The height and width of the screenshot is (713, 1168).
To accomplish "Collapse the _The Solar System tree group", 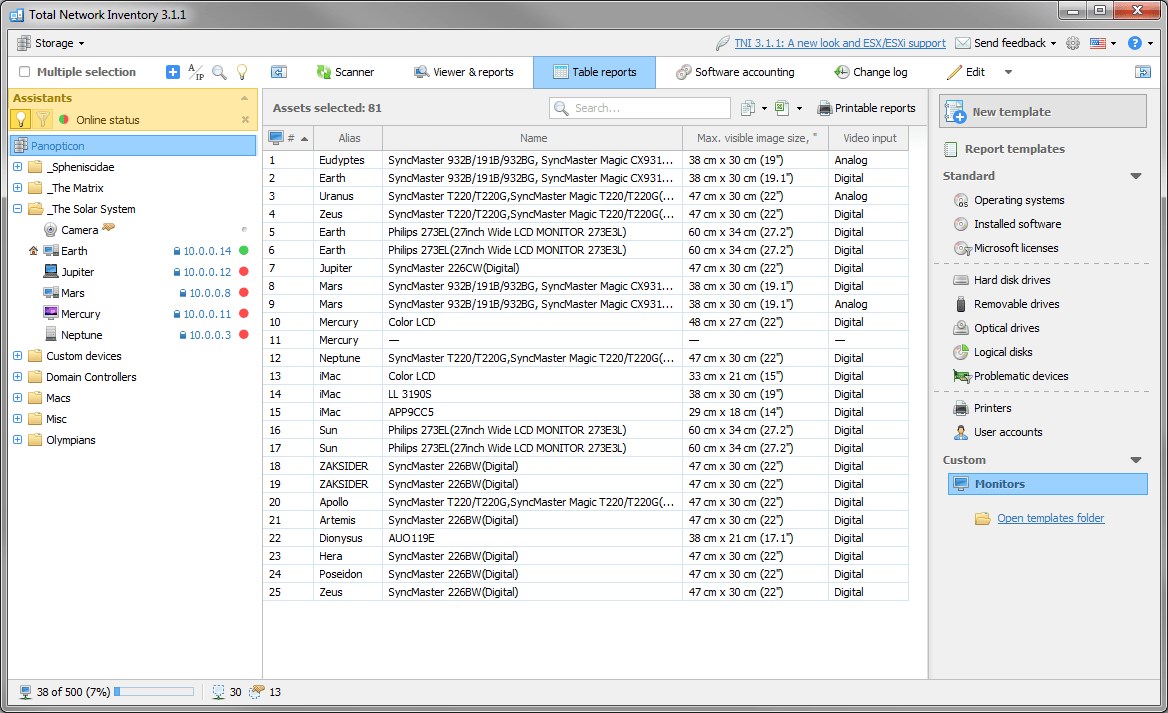I will click(x=17, y=209).
